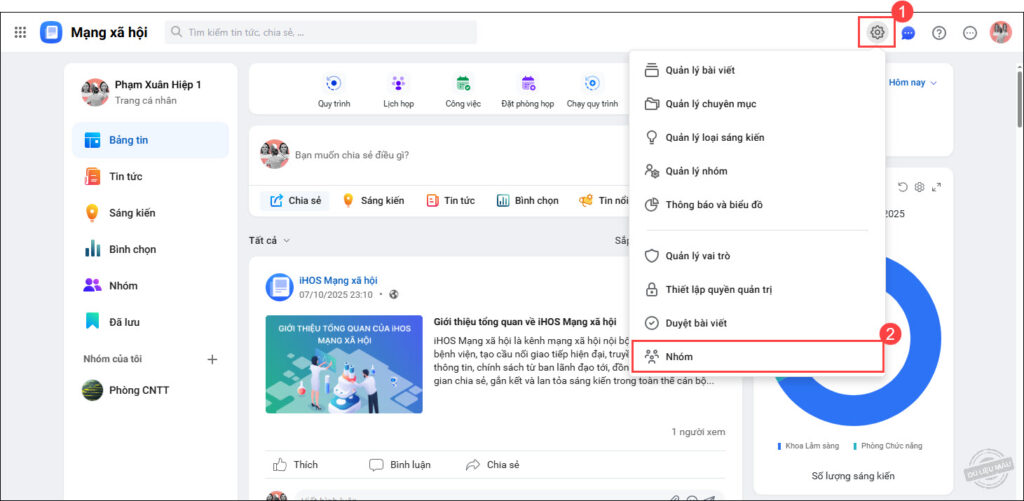Open Bình chọn in the left sidebar
Viewport: 1024px width, 501px height.
(x=150, y=250)
